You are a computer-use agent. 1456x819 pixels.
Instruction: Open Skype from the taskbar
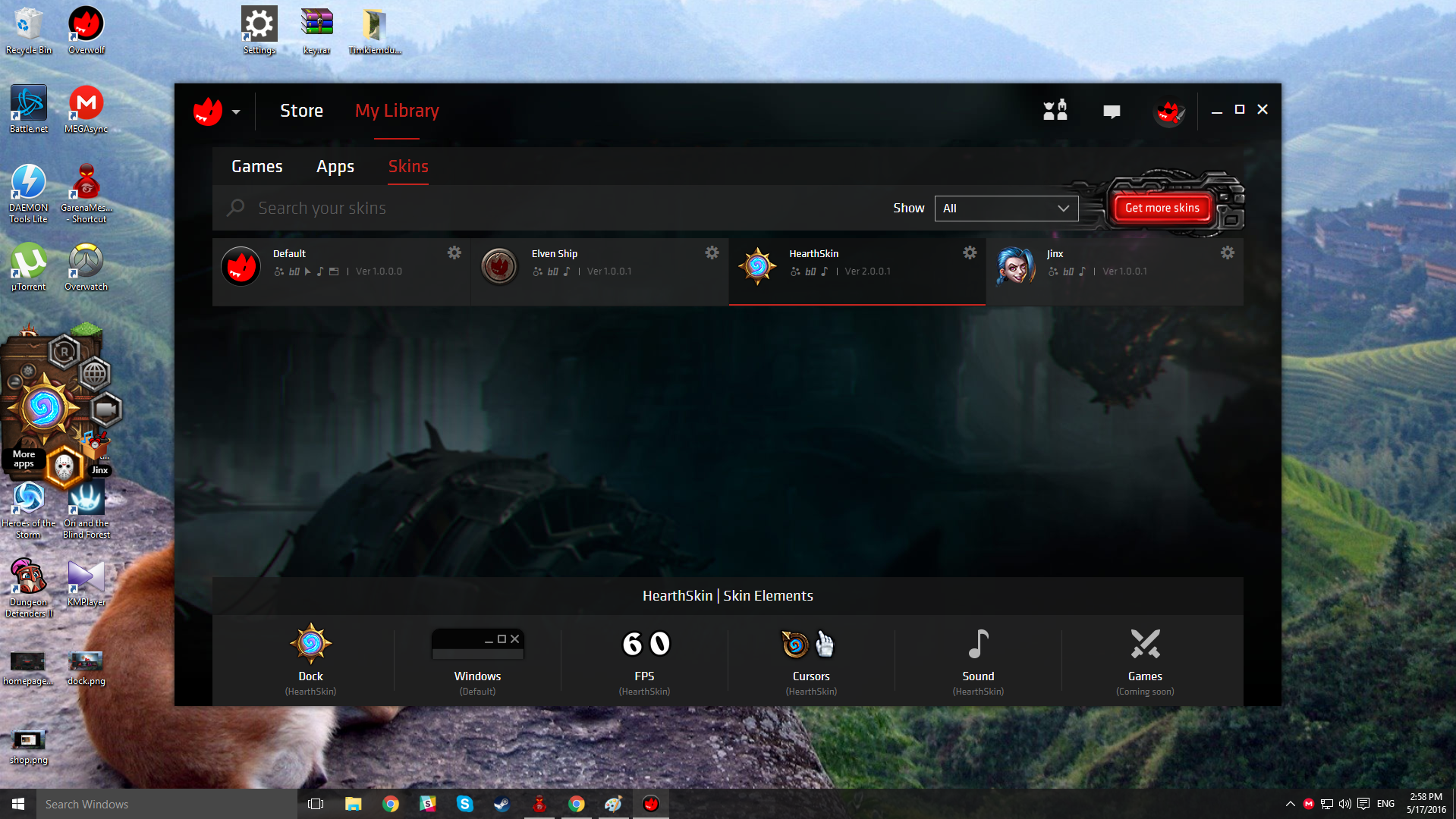pyautogui.click(x=465, y=804)
